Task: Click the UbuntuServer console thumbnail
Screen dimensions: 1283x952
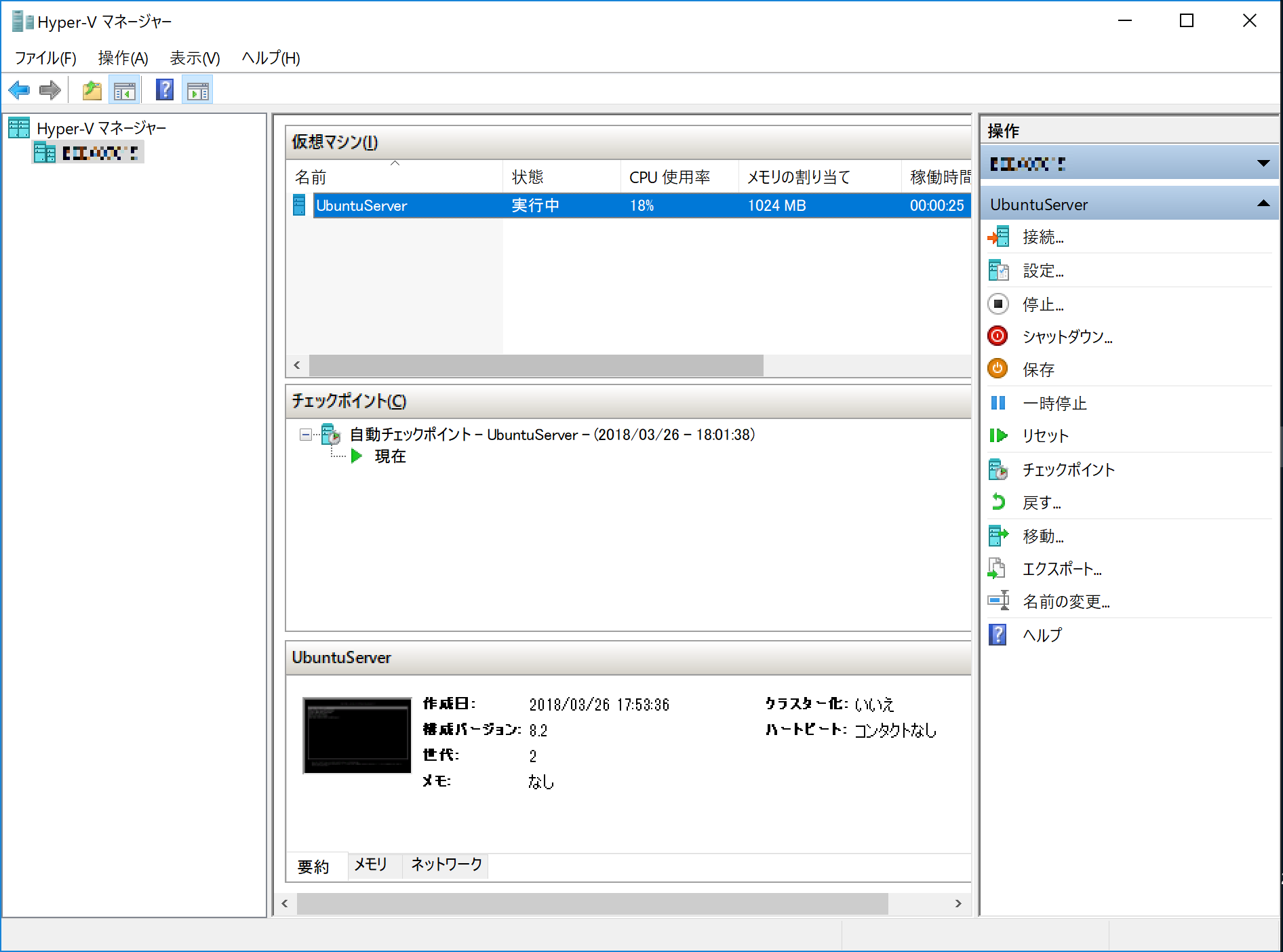Action: 357,735
